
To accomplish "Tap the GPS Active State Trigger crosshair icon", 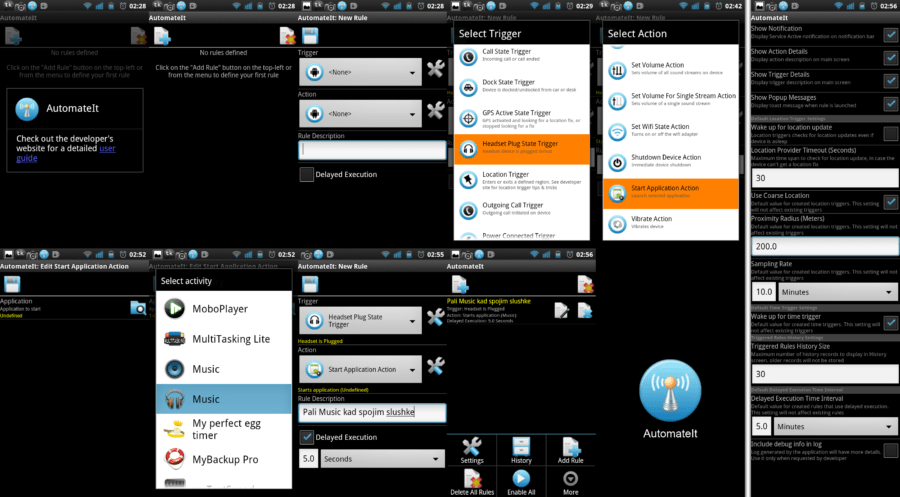I will click(468, 119).
